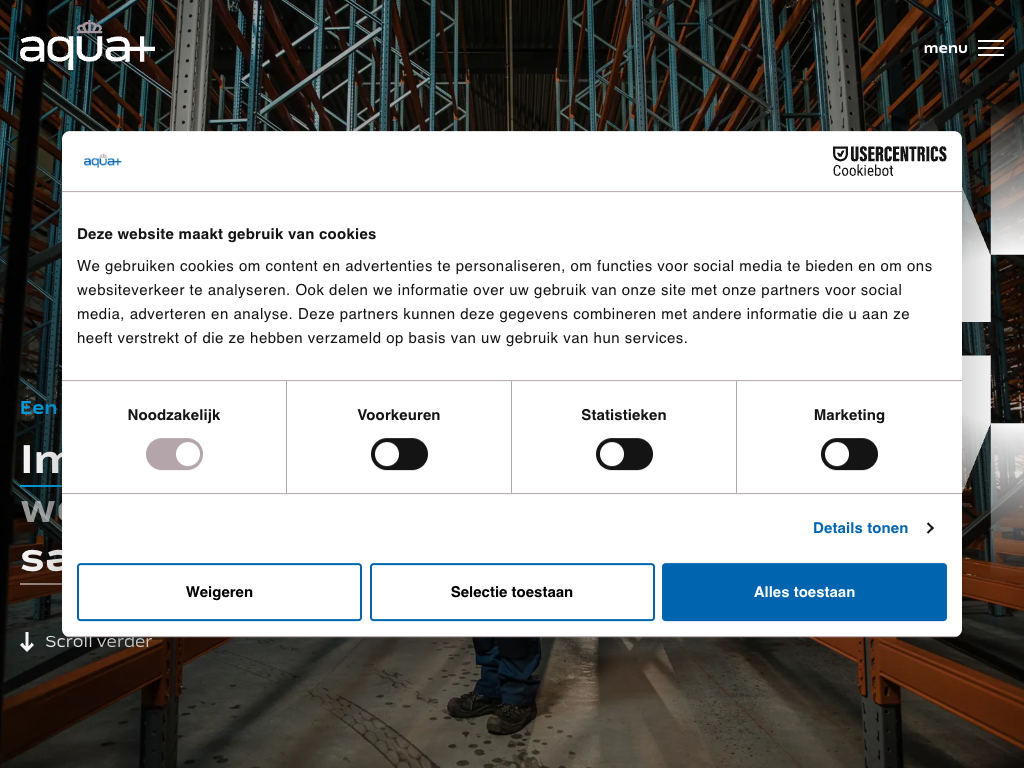
Task: Accept all with Alles toestaan button
Action: pos(804,592)
